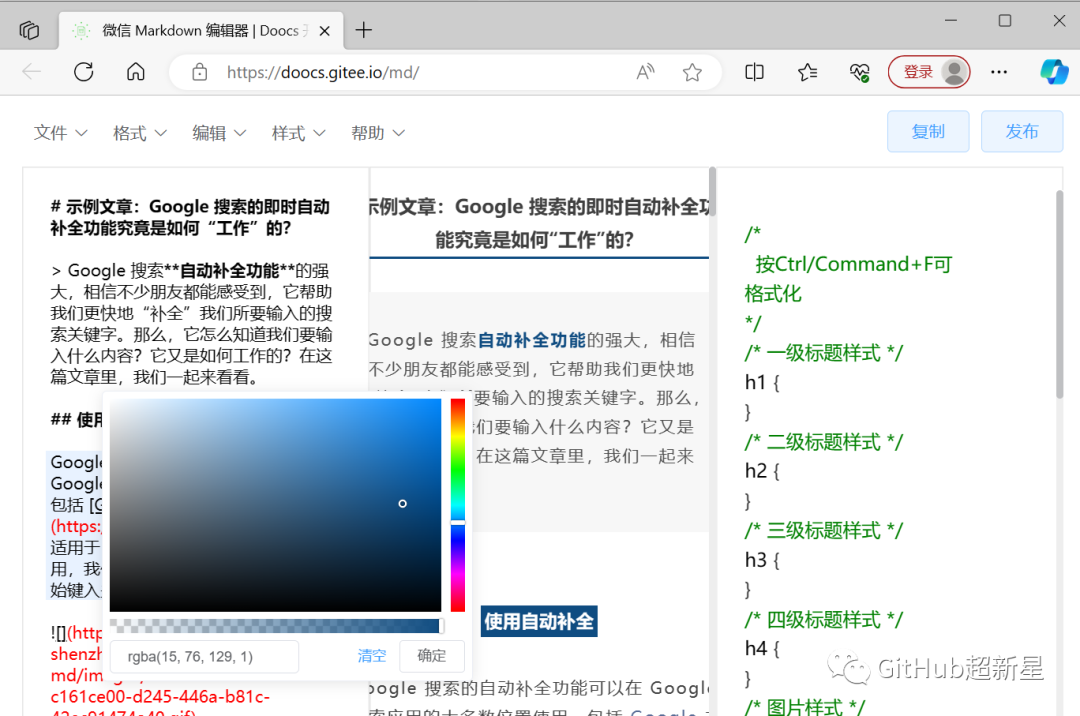Click the preview pane scrollbar
This screenshot has height=716, width=1080.
(712, 192)
